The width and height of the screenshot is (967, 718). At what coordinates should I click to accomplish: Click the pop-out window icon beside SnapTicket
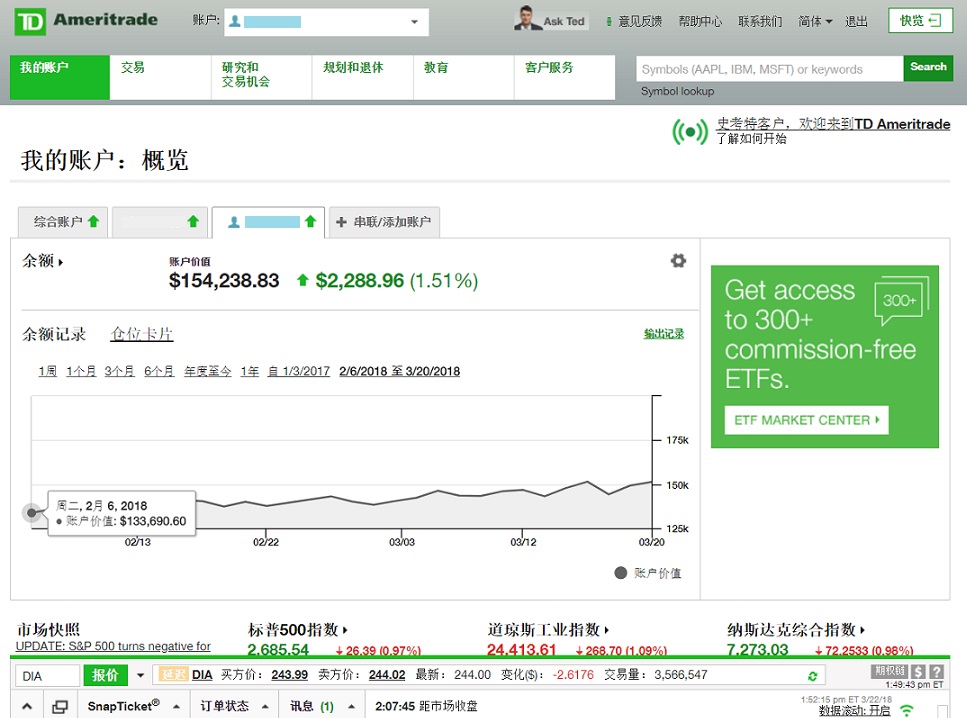tap(60, 707)
